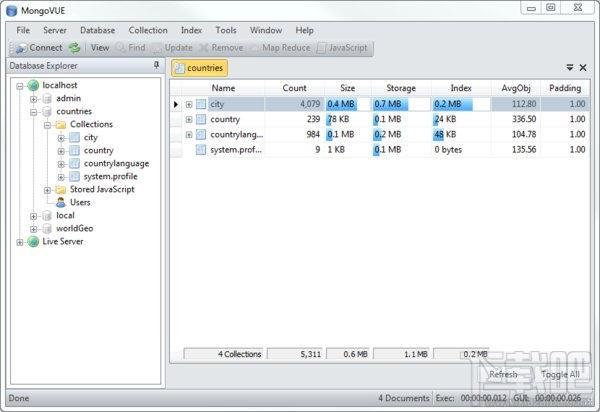
Task: Click the Connect toolbar icon
Action: point(22,48)
